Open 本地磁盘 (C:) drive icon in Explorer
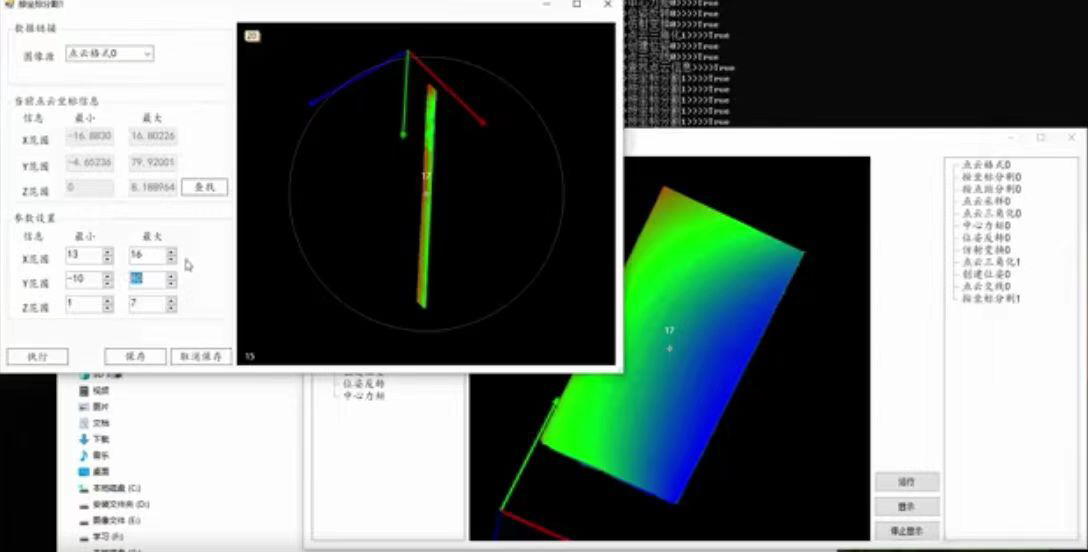1088x552 pixels. [84, 488]
